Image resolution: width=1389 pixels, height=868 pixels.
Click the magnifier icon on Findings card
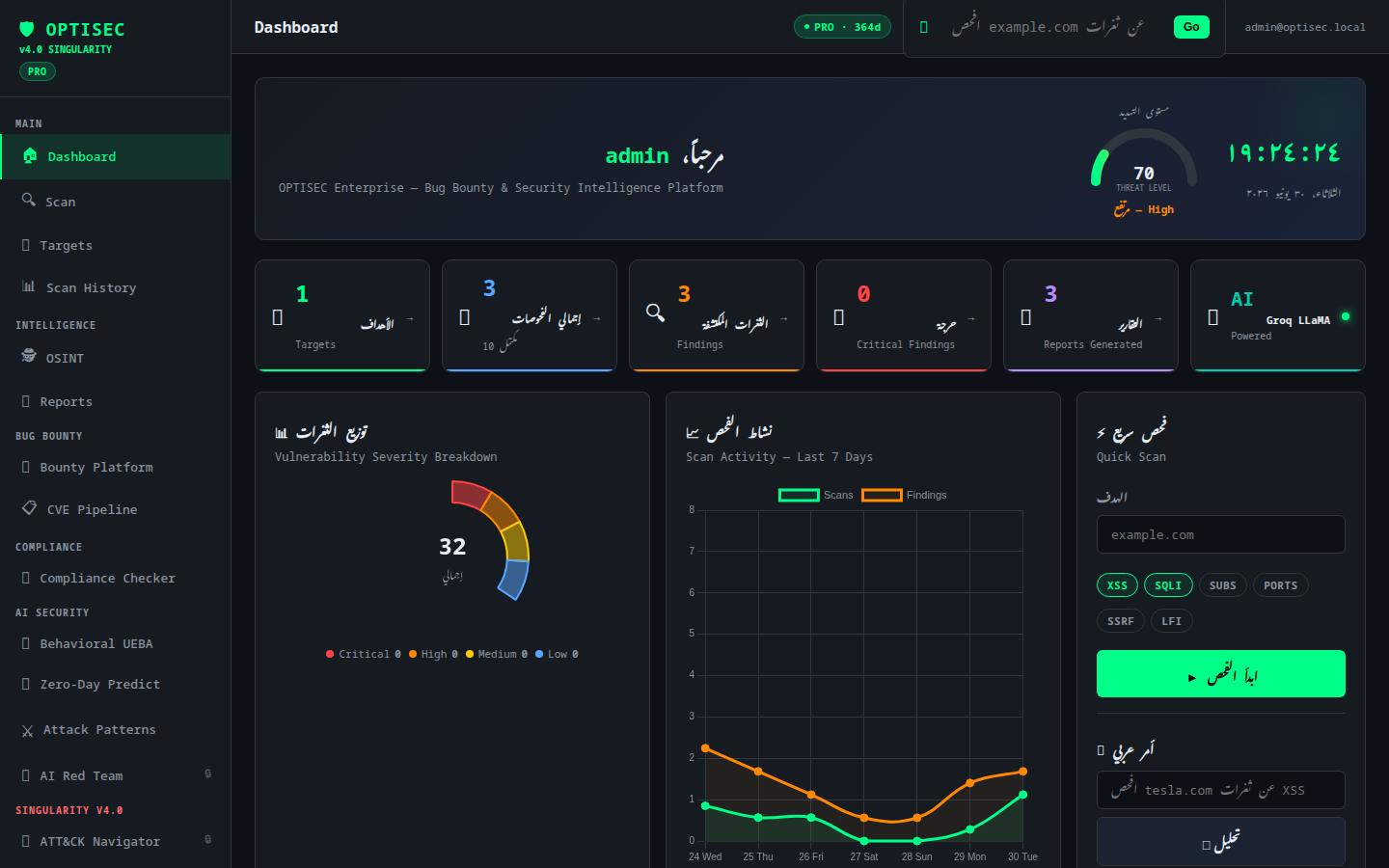pos(655,312)
